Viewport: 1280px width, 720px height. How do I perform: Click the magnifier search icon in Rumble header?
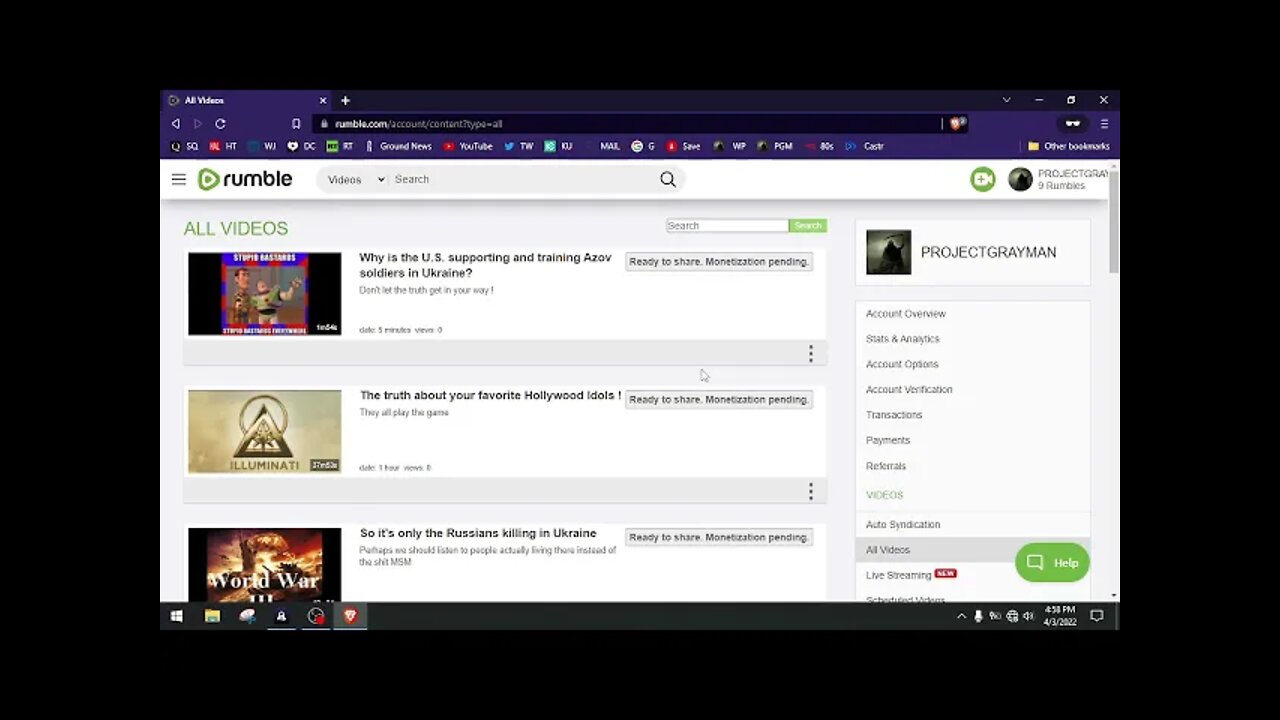pos(668,179)
